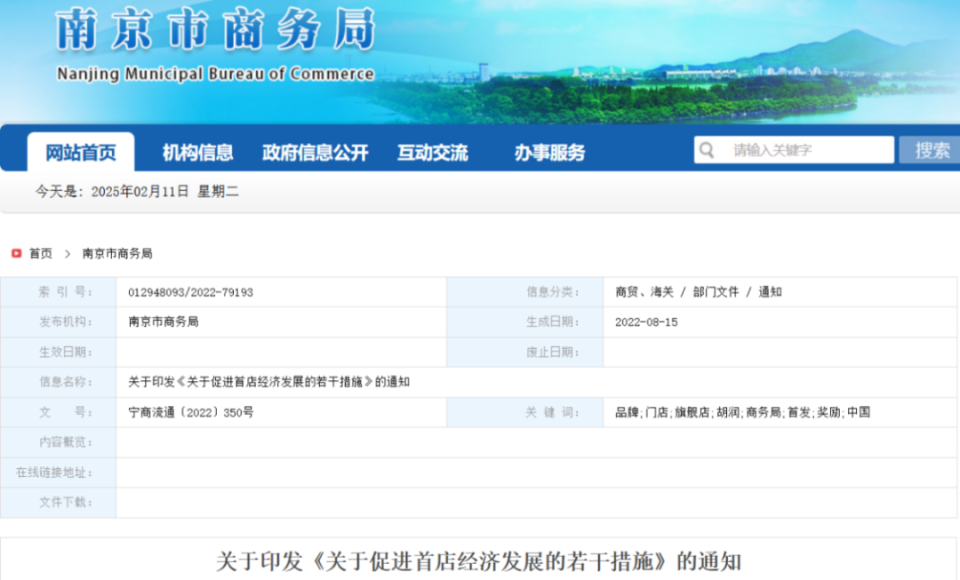Click the 关键词 label cell
Viewport: 960px width, 580px height.
(x=525, y=412)
